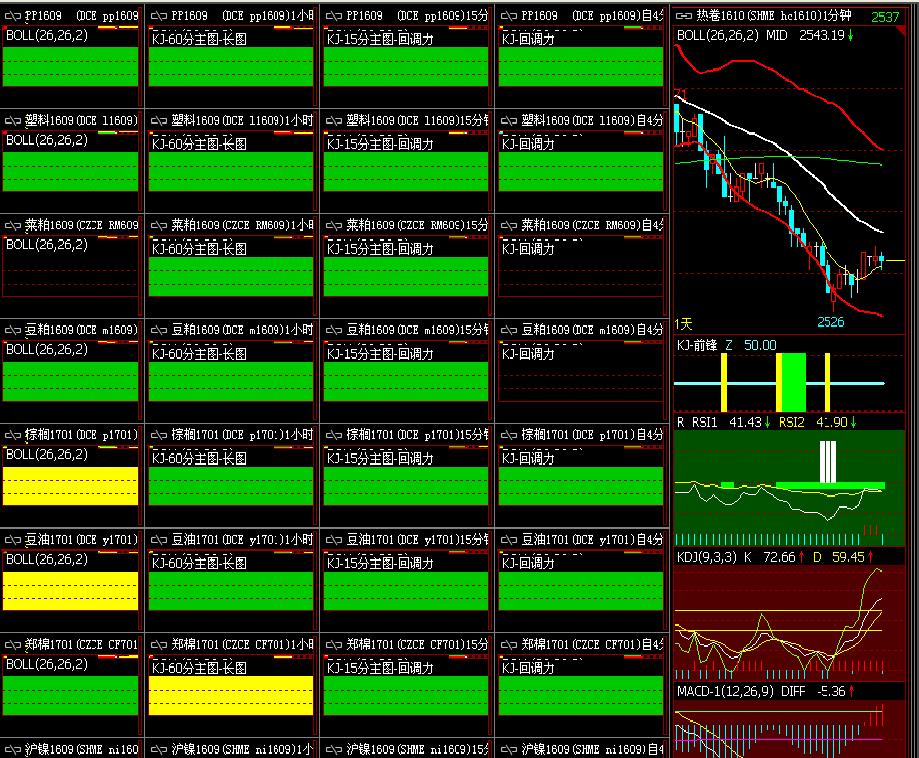This screenshot has height=758, width=919.
Task: Open KDJ(9,3,3) indicator label
Action: [x=709, y=557]
